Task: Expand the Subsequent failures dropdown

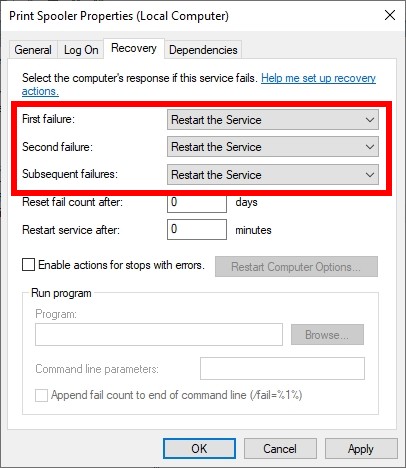Action: pos(273,174)
